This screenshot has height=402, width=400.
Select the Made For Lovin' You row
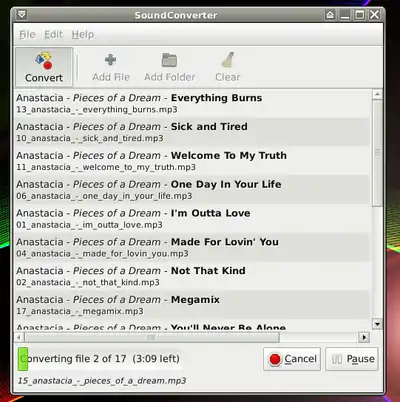tap(193, 247)
